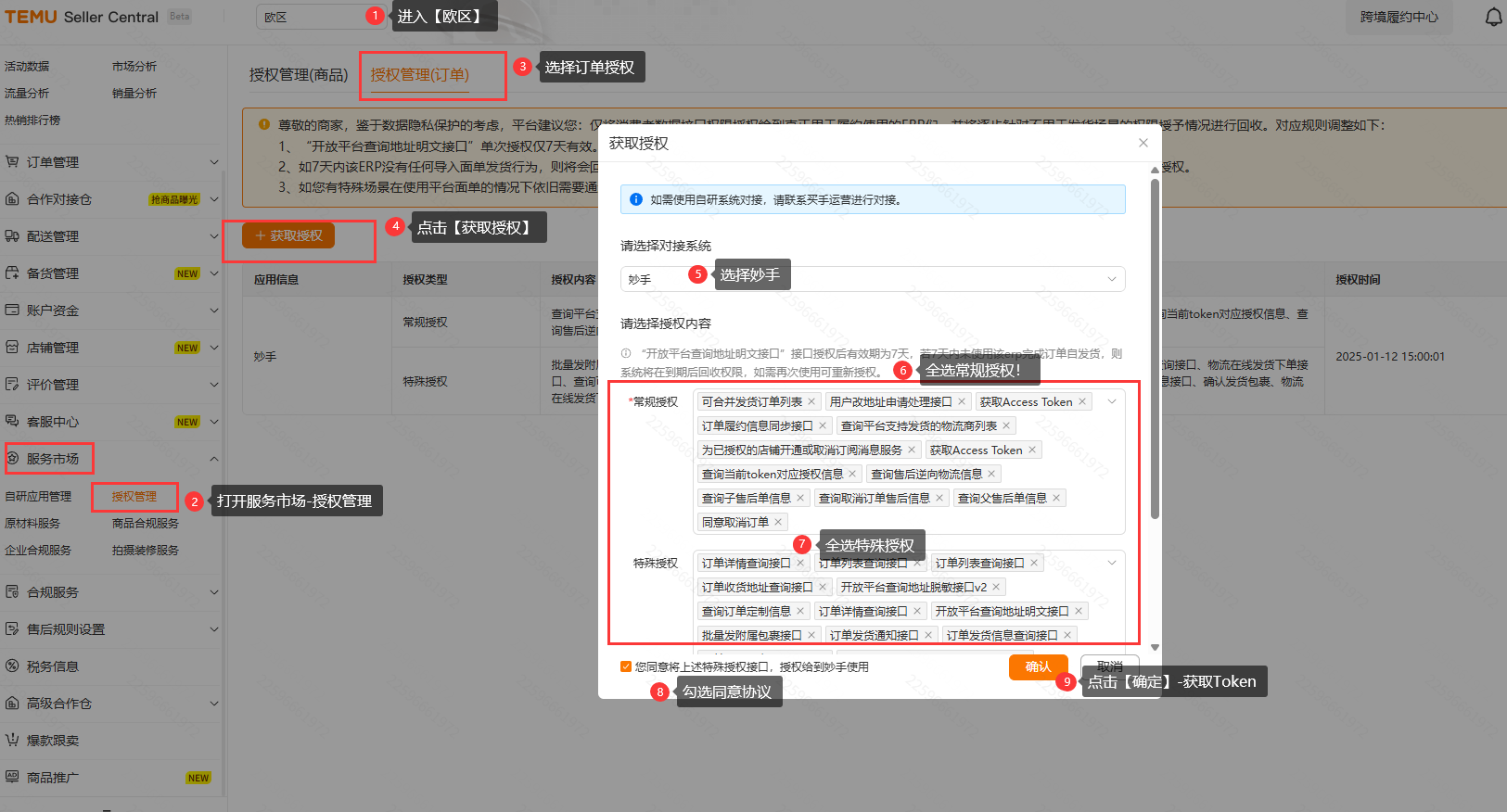Click the dialog scroll-up arrow

pyautogui.click(x=1155, y=170)
